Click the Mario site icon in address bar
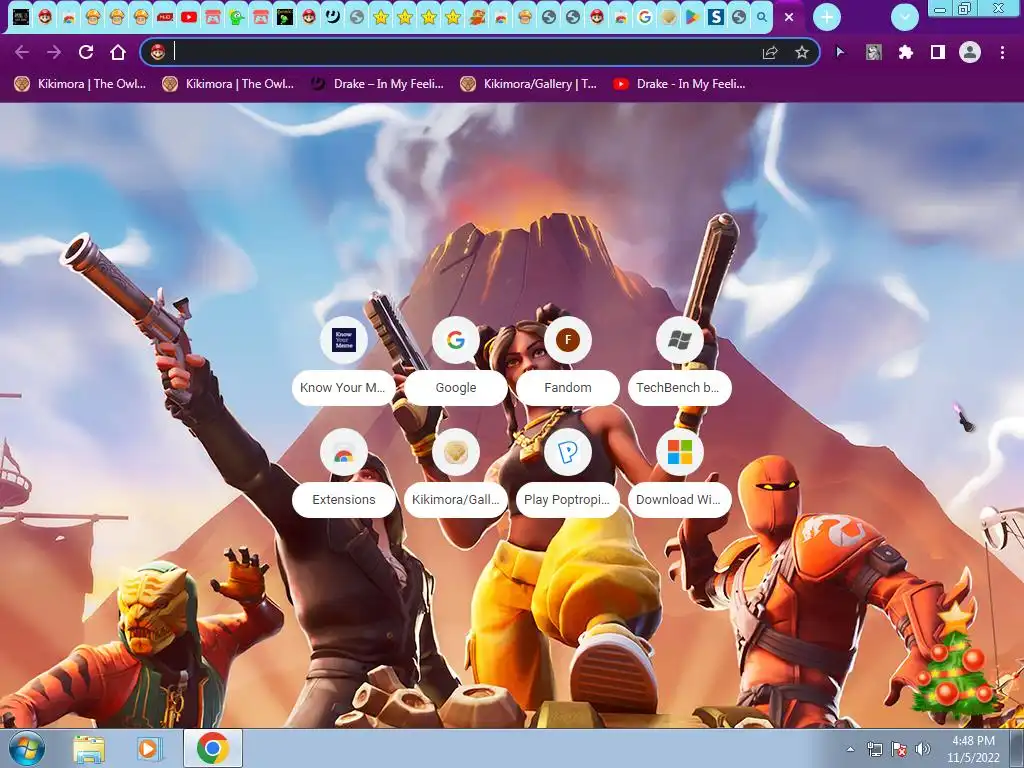1024x768 pixels. (x=157, y=52)
